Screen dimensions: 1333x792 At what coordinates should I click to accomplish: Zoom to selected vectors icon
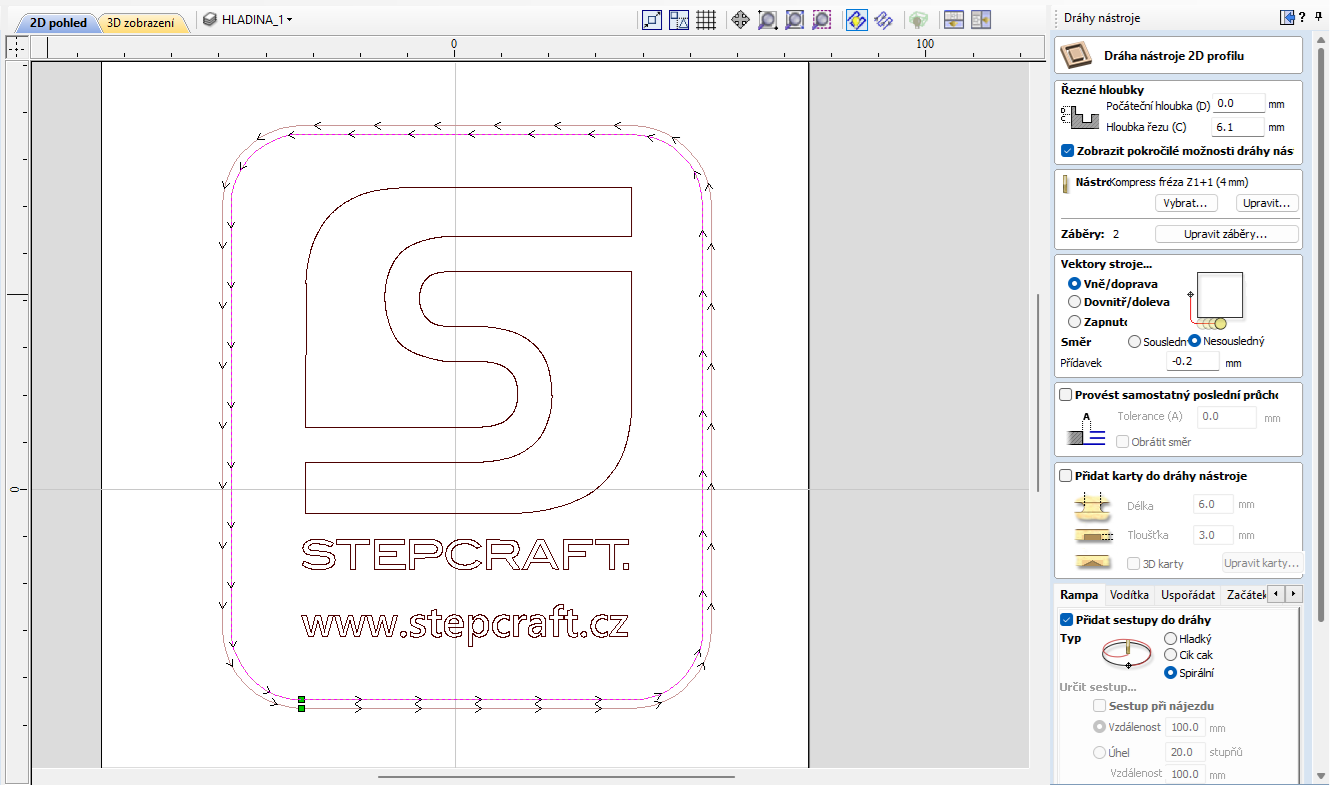click(821, 19)
